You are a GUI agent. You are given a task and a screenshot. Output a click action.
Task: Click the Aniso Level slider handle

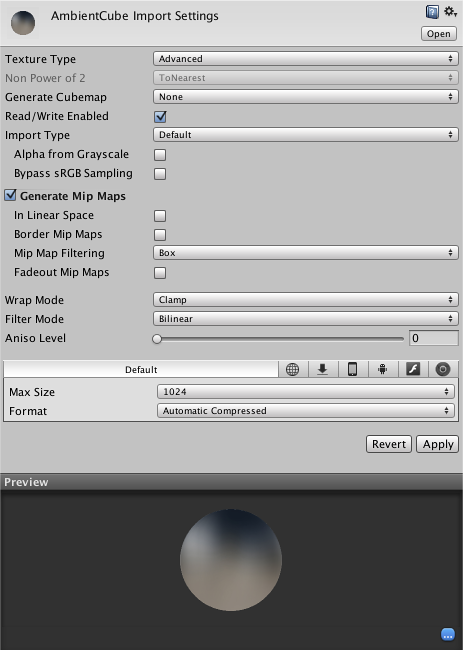(x=157, y=339)
